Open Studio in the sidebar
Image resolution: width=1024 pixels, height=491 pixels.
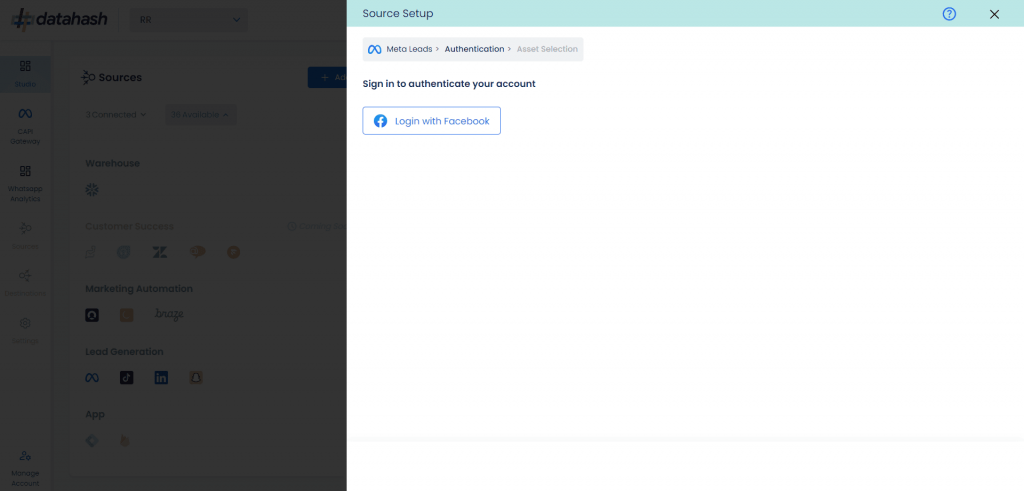tap(25, 74)
